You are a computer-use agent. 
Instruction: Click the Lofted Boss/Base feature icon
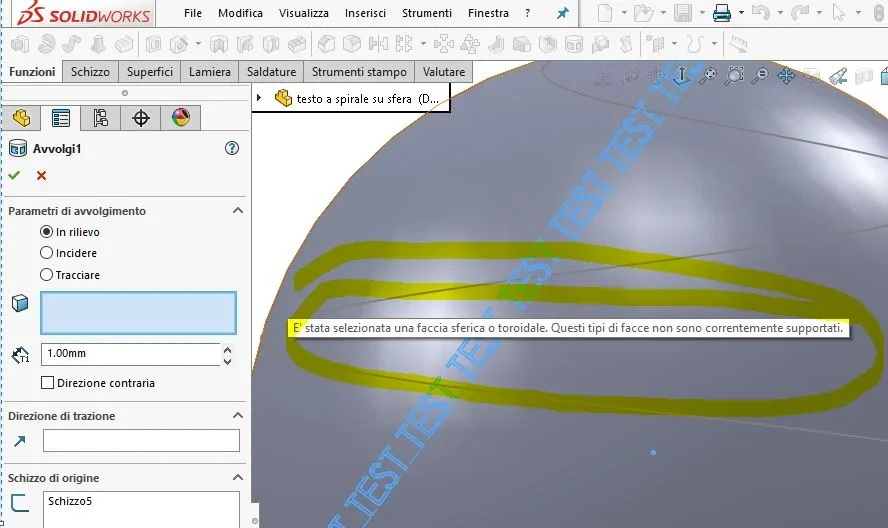(99, 44)
